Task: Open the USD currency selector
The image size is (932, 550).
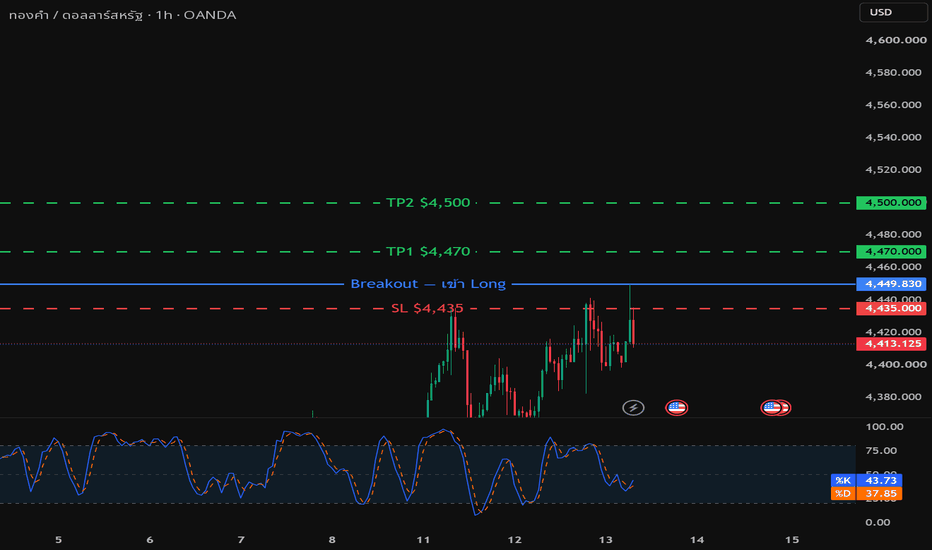Action: coord(892,12)
